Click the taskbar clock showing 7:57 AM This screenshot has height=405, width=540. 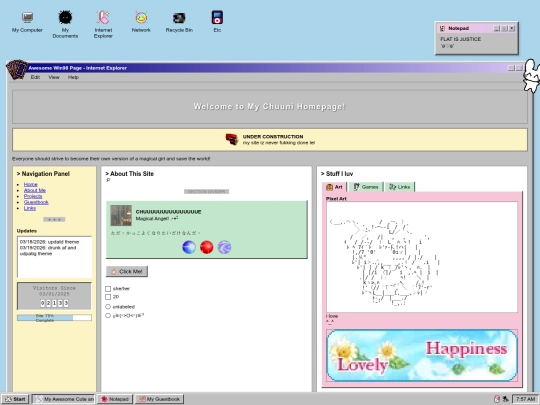pos(525,399)
